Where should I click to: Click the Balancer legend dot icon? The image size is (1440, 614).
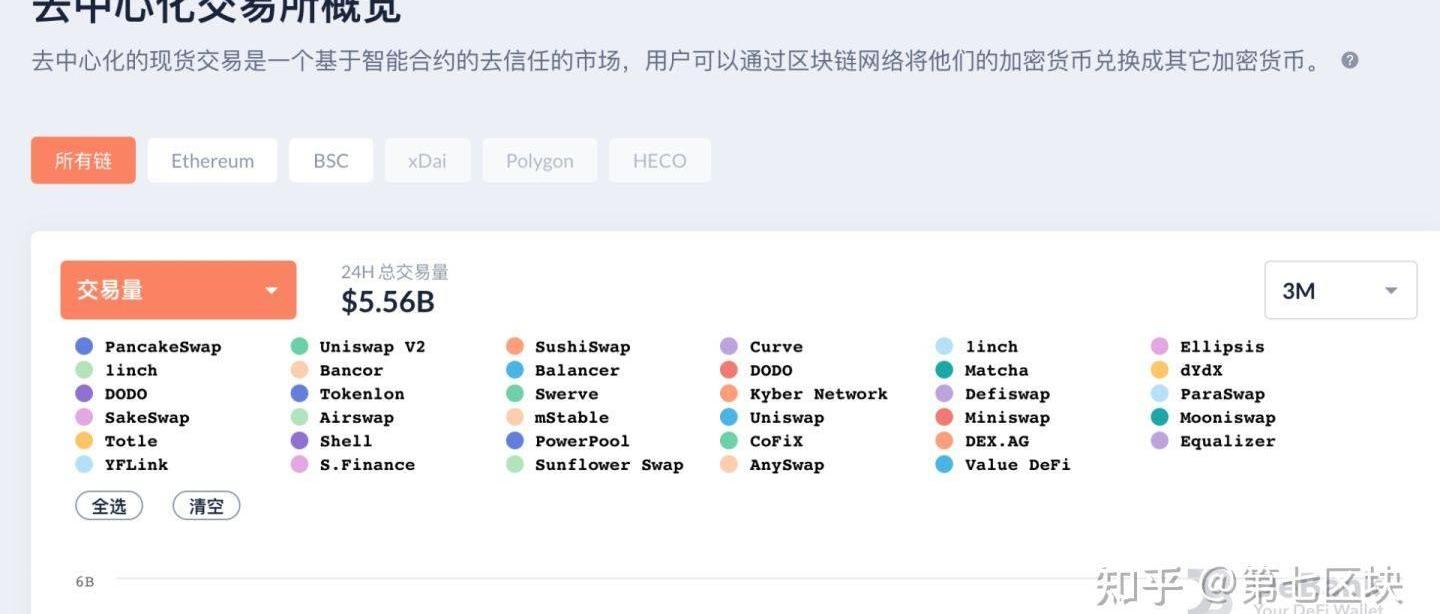point(515,371)
